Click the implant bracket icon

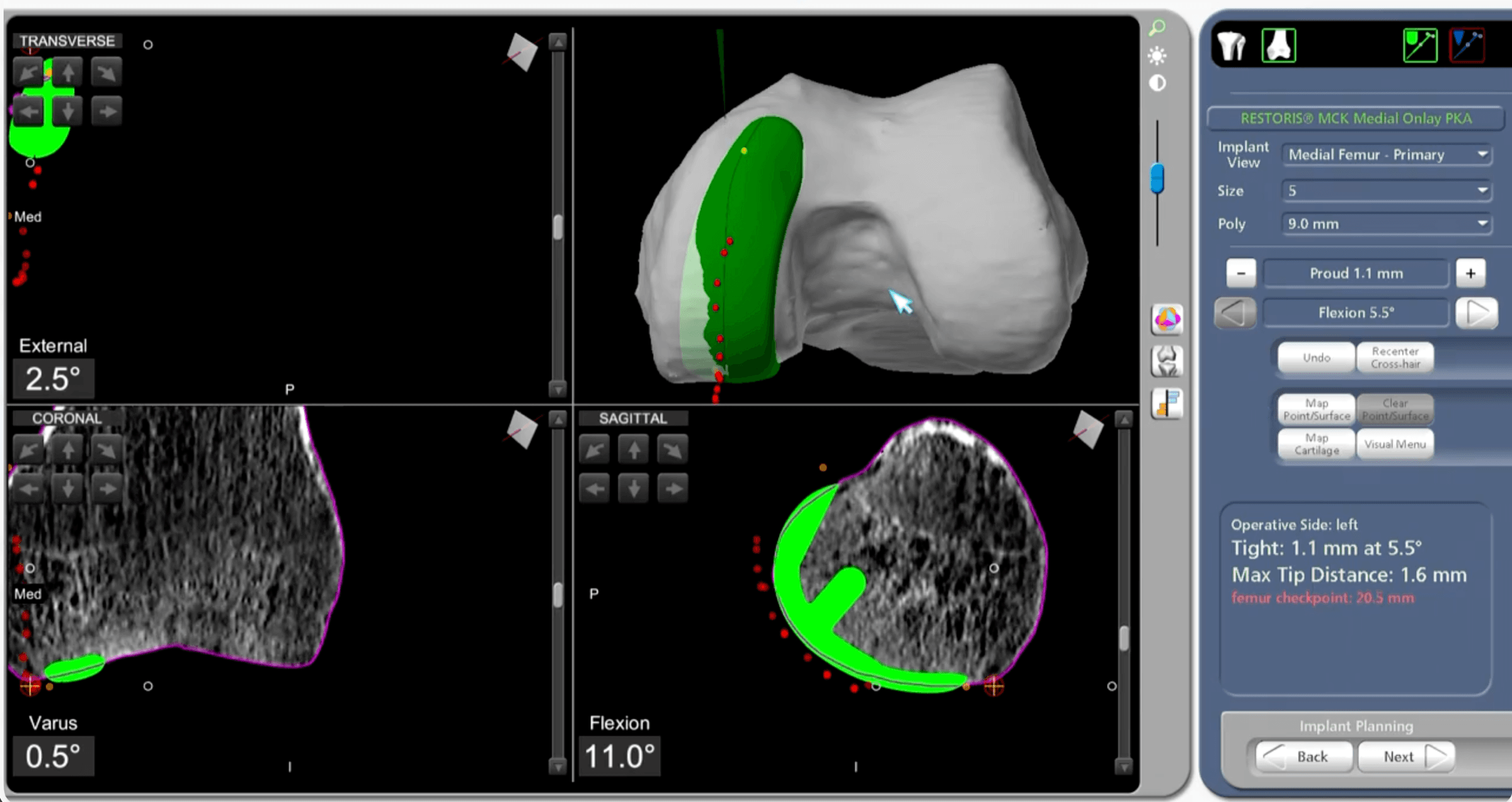pos(1167,403)
